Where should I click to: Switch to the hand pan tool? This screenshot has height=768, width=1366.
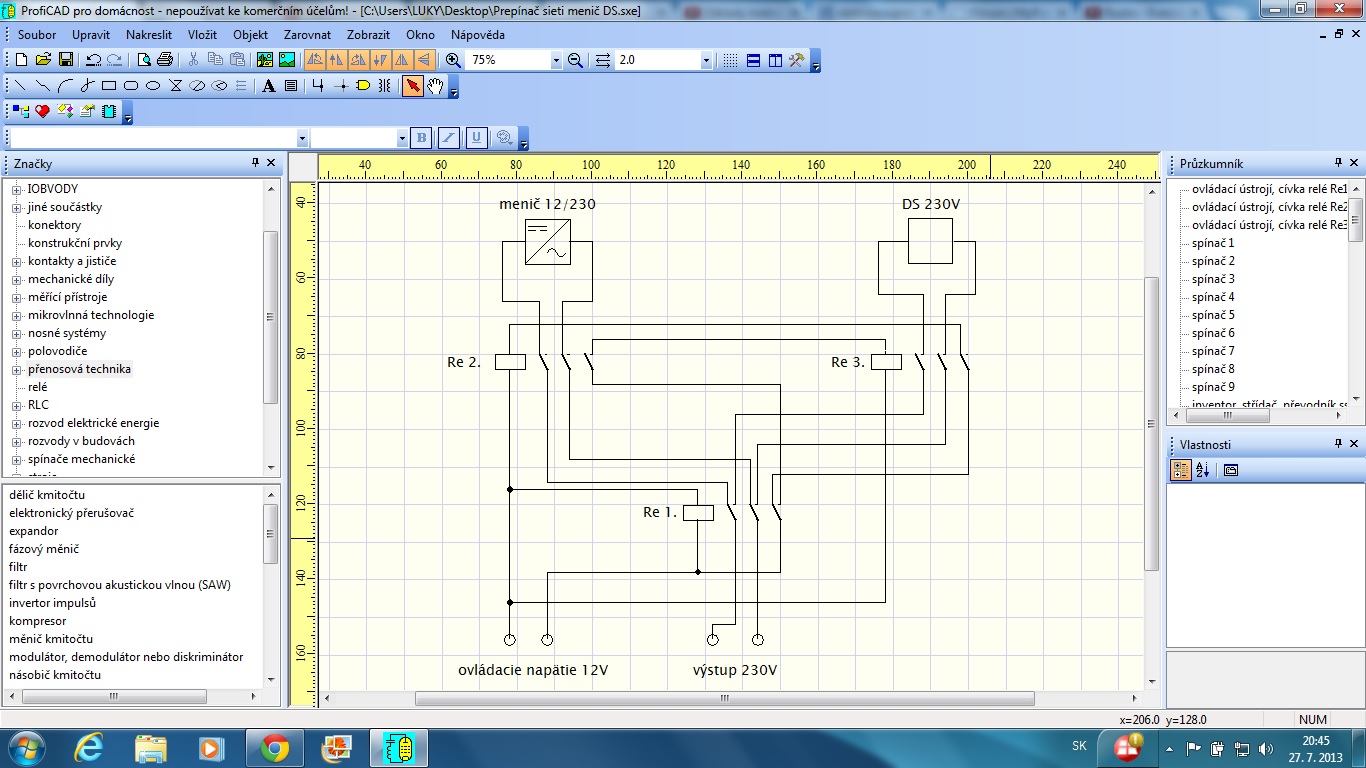coord(435,86)
